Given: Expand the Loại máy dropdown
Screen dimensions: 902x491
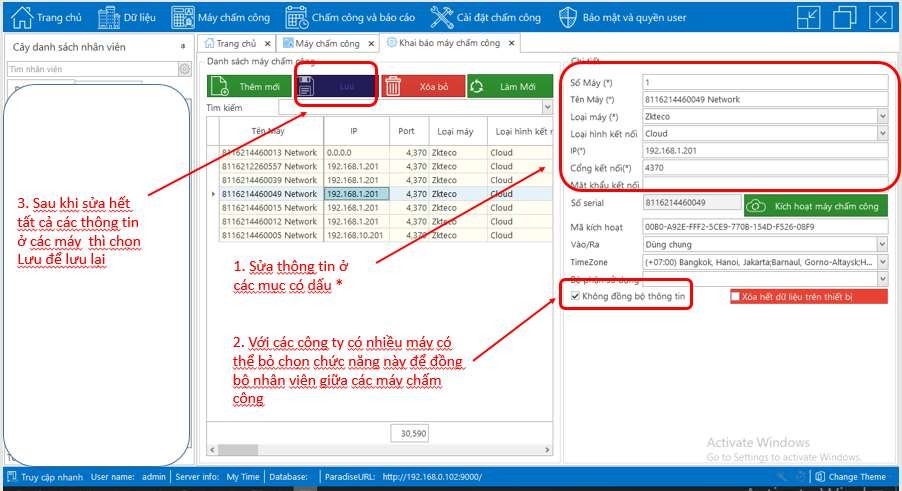Looking at the screenshot, I should coord(882,117).
